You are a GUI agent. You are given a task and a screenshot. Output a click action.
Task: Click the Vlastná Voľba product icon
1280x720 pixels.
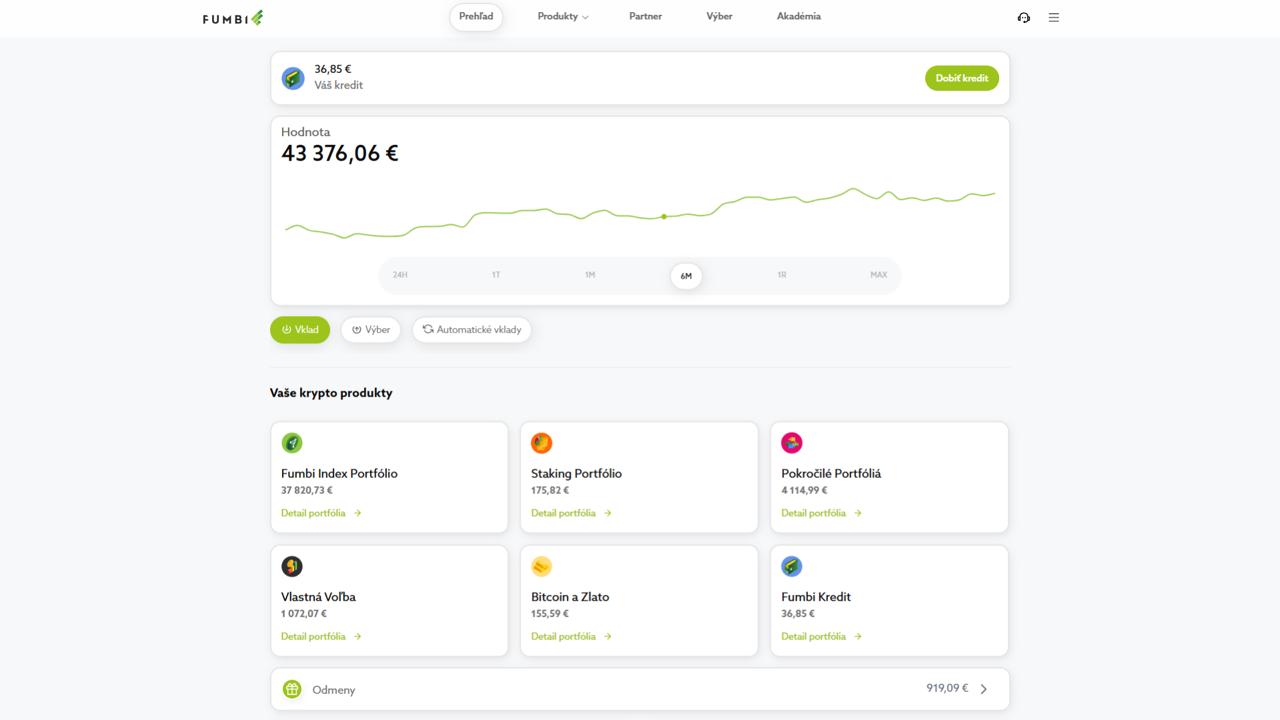(292, 566)
